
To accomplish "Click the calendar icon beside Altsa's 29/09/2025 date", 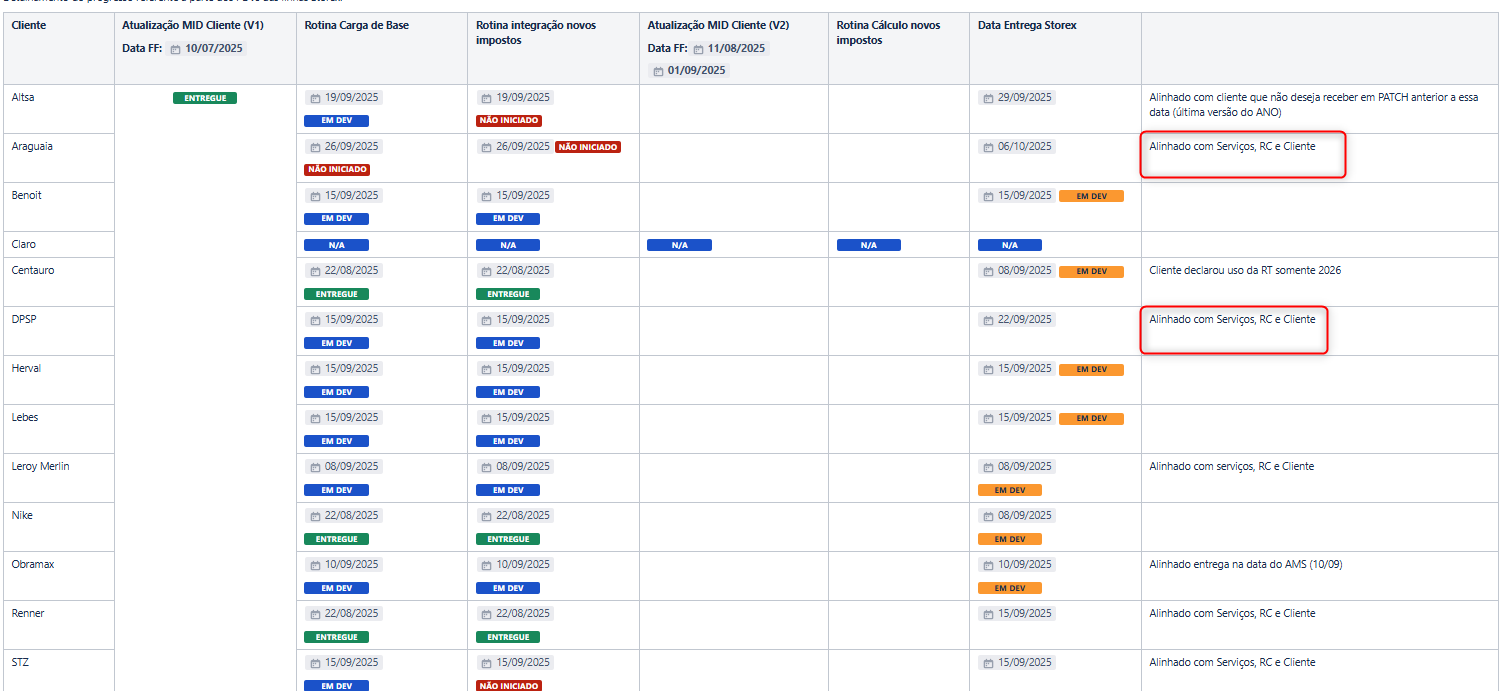I will [988, 98].
